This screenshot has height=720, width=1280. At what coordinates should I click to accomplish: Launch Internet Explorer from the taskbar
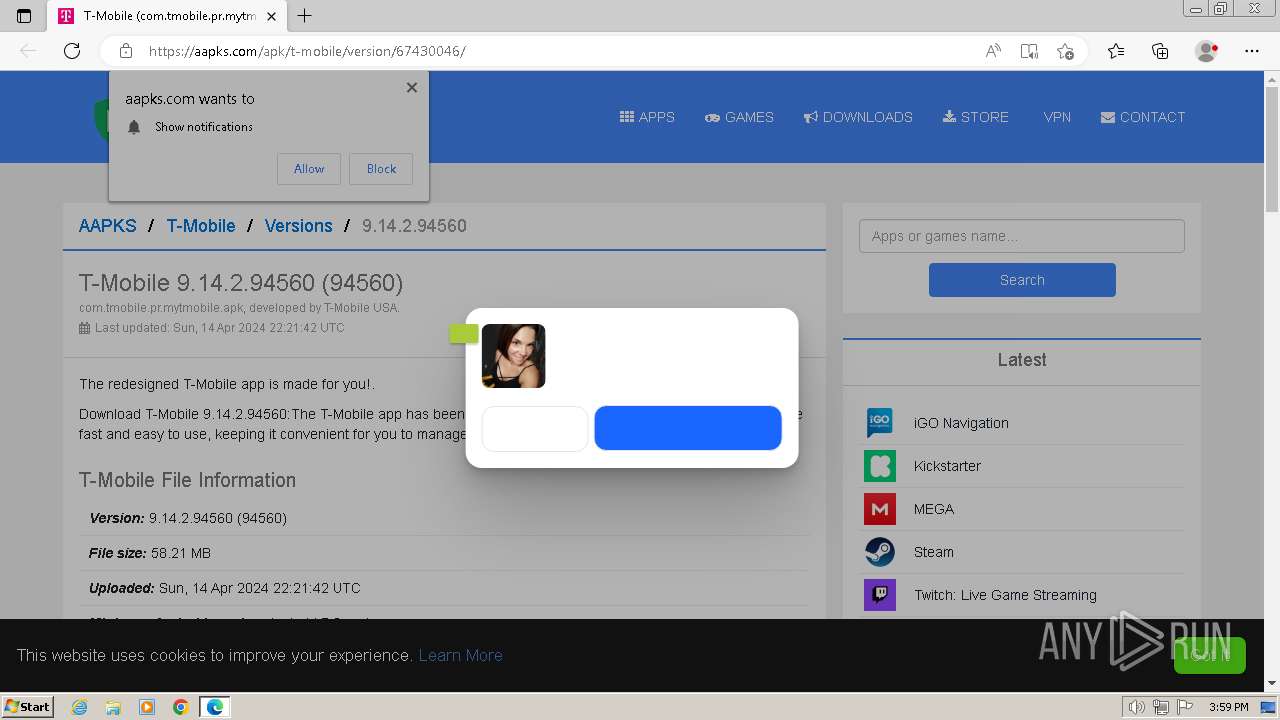[x=79, y=707]
